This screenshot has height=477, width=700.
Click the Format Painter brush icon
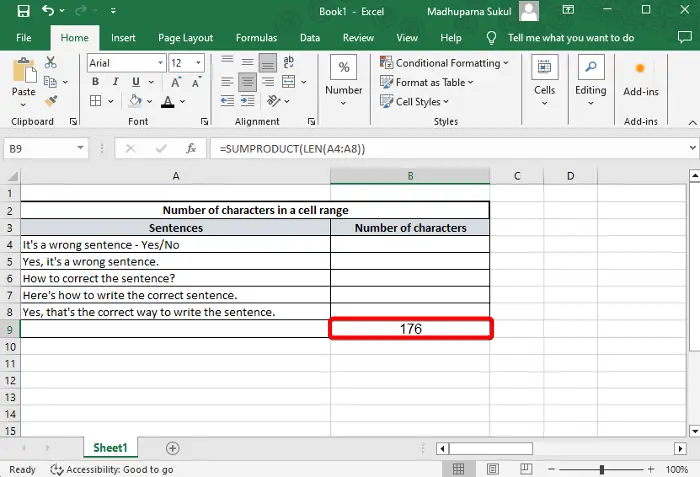(50, 101)
